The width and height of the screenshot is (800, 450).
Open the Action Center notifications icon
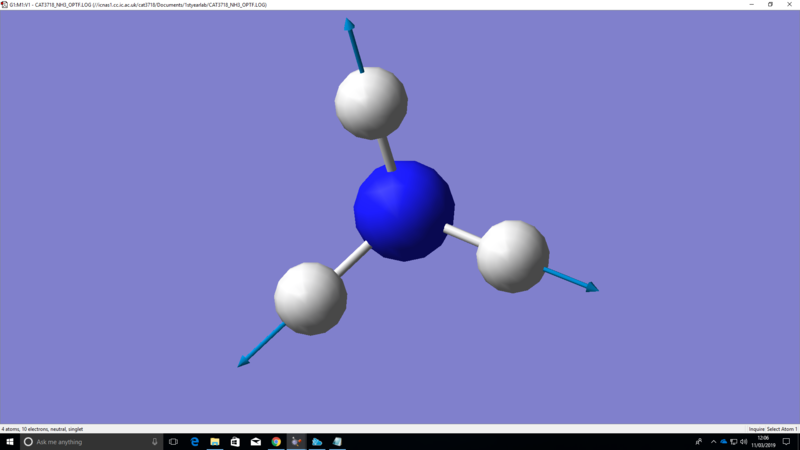[786, 442]
